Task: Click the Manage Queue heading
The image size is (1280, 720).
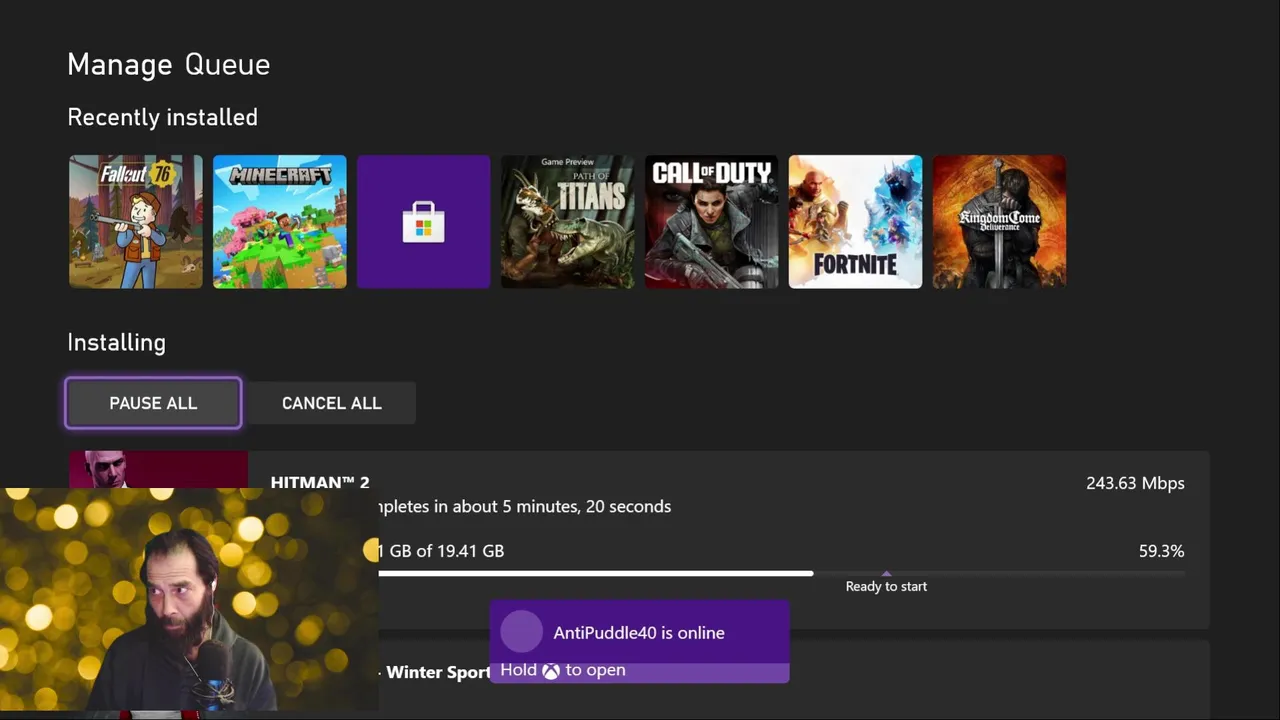Action: (x=169, y=65)
